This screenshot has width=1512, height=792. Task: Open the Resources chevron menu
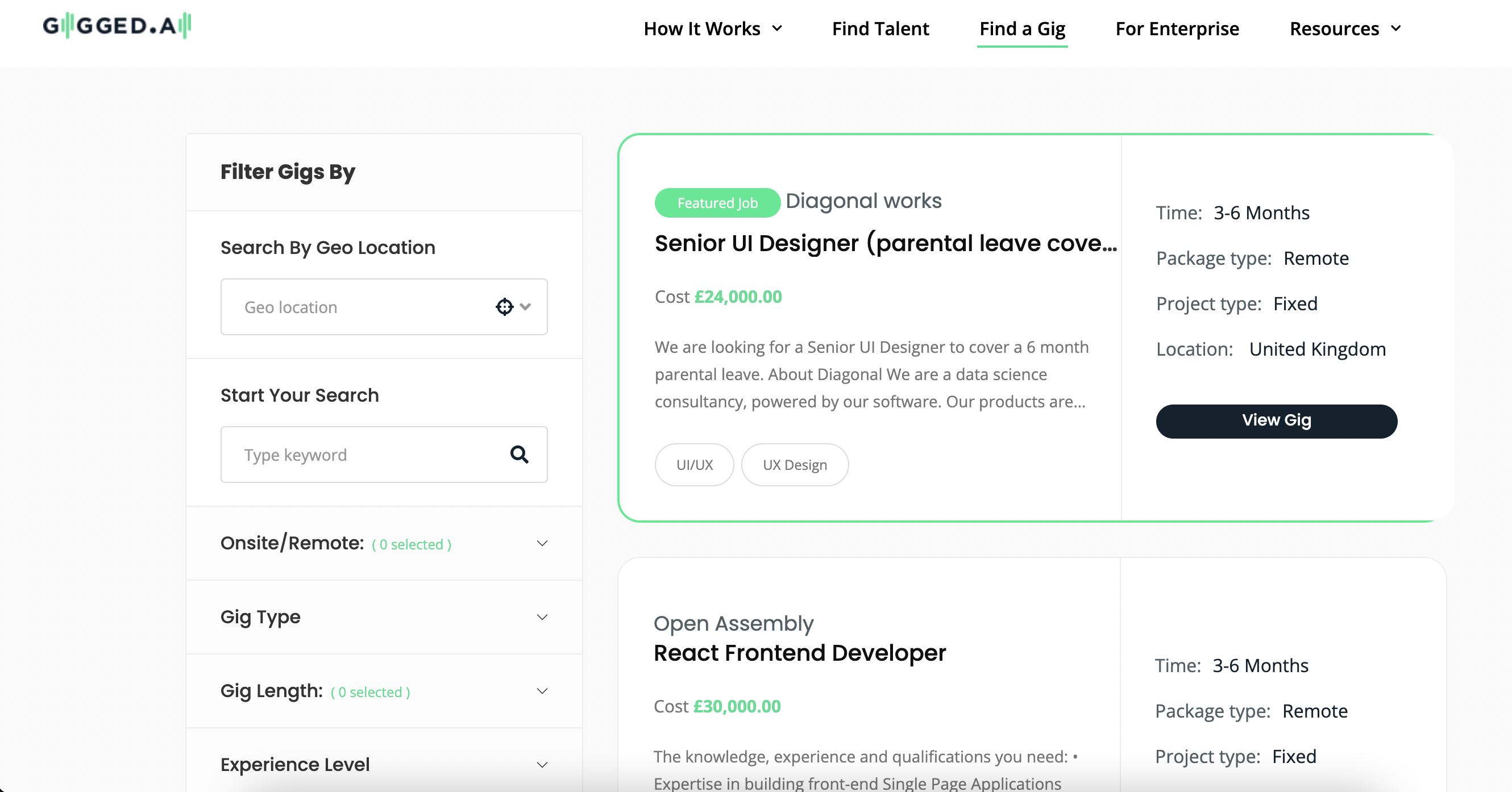click(1397, 28)
